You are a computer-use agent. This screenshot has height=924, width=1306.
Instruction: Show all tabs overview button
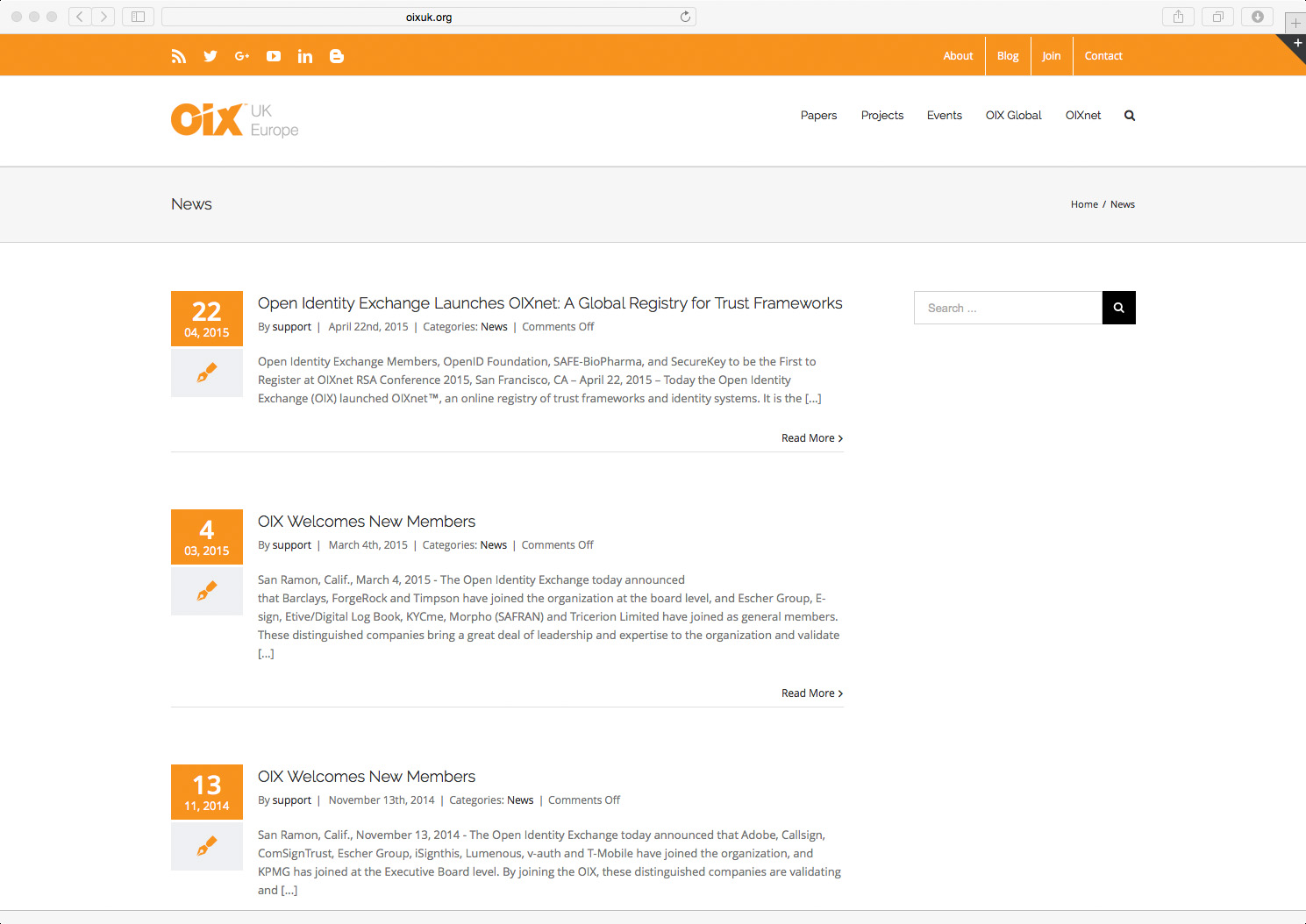tap(1217, 17)
